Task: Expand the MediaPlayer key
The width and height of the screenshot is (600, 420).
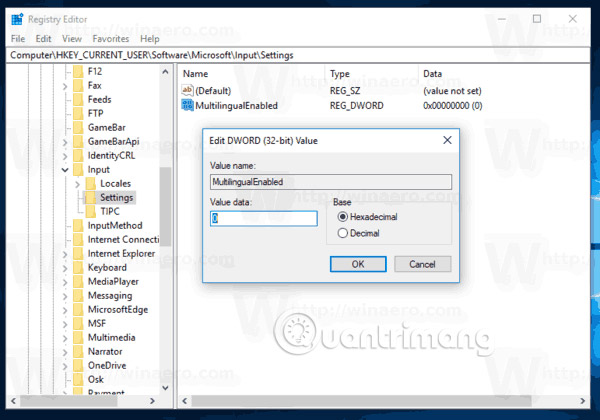Action: tap(65, 283)
